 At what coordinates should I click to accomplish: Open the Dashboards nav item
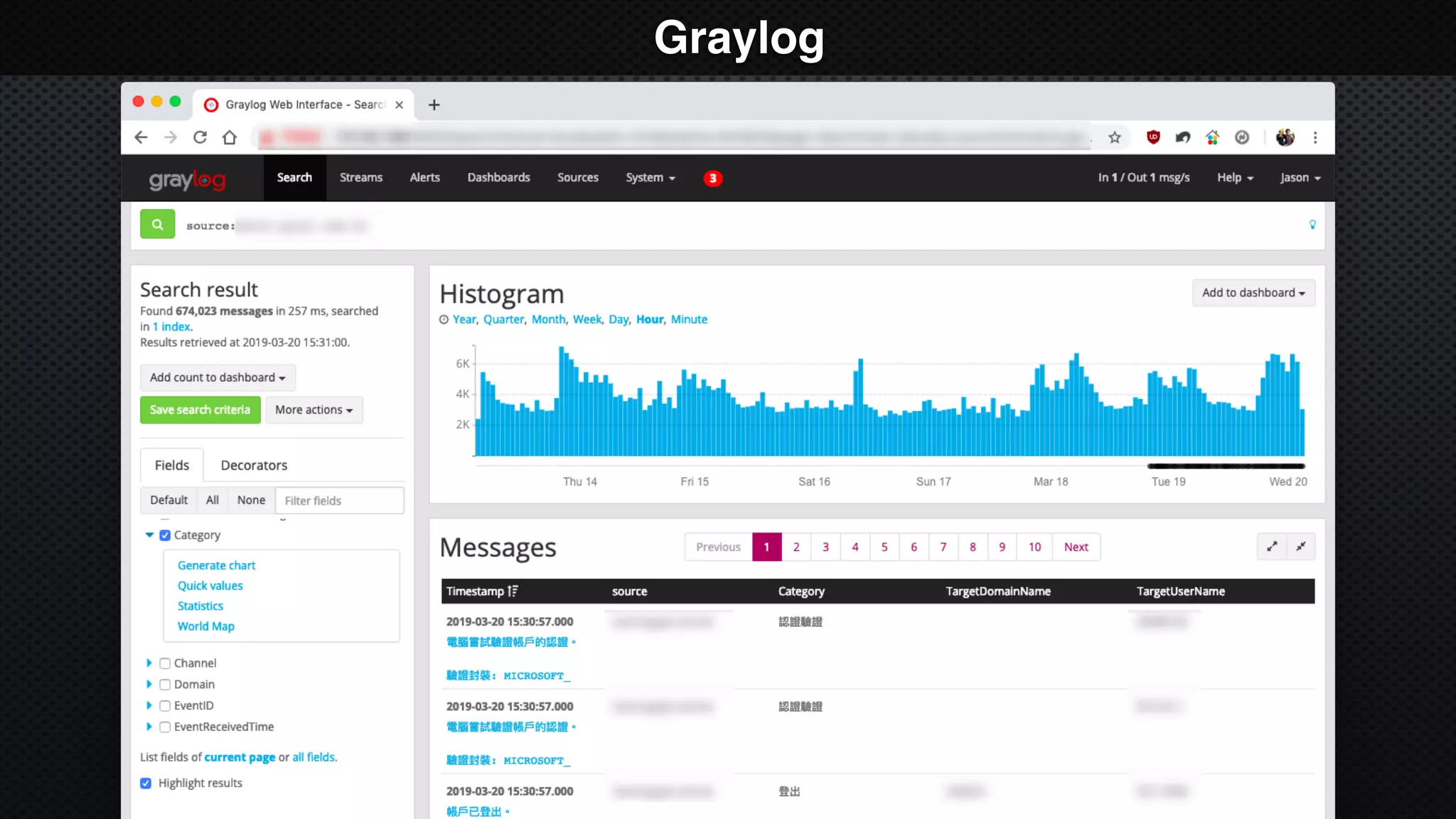tap(499, 178)
